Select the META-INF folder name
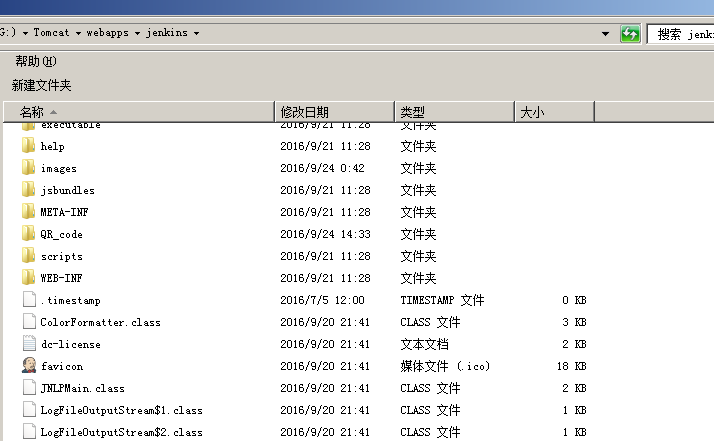The height and width of the screenshot is (441, 714). click(x=64, y=212)
